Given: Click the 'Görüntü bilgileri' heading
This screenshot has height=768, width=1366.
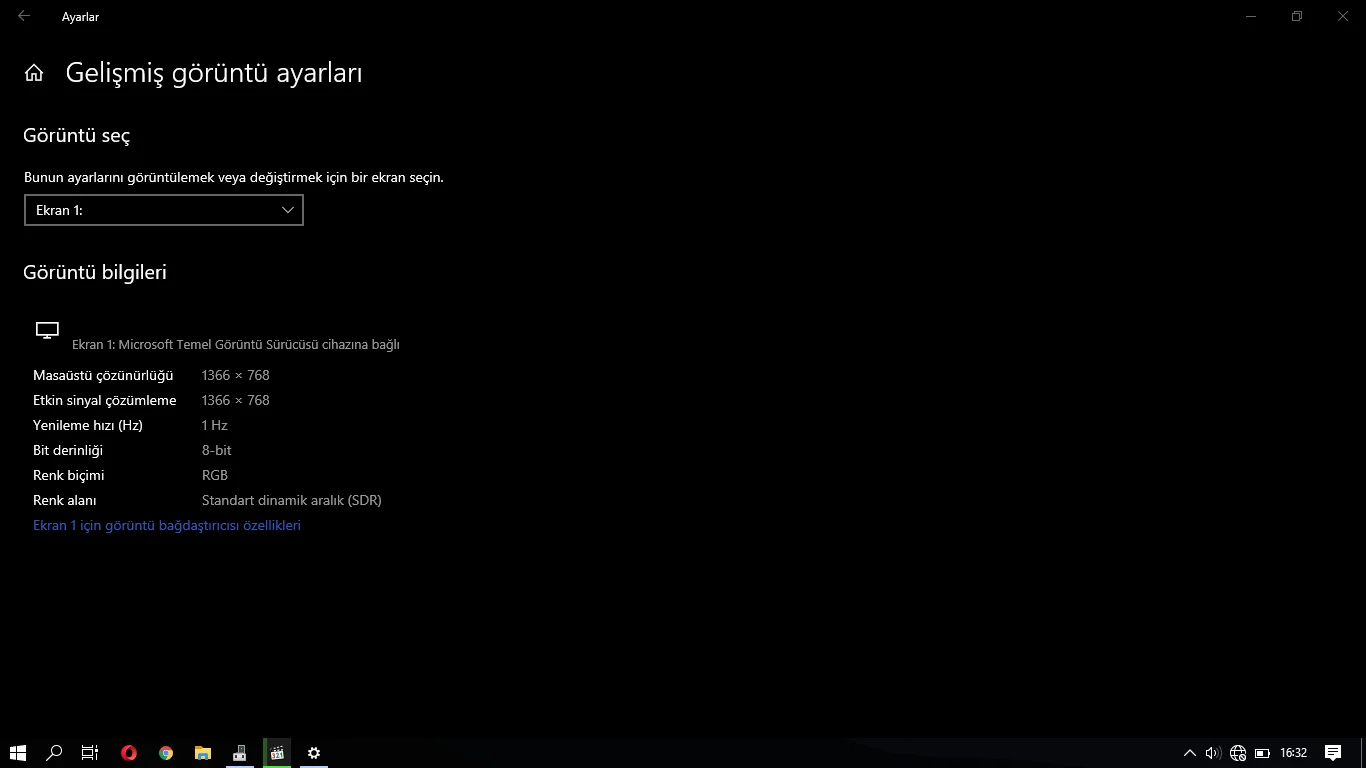Looking at the screenshot, I should (x=95, y=272).
